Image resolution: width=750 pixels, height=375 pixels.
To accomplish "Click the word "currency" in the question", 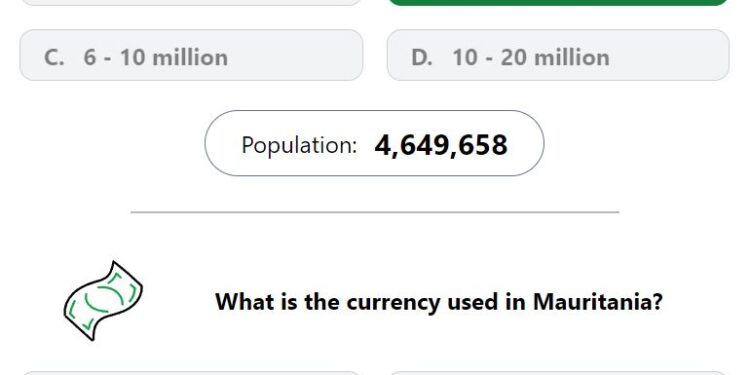I will click(x=393, y=303).
